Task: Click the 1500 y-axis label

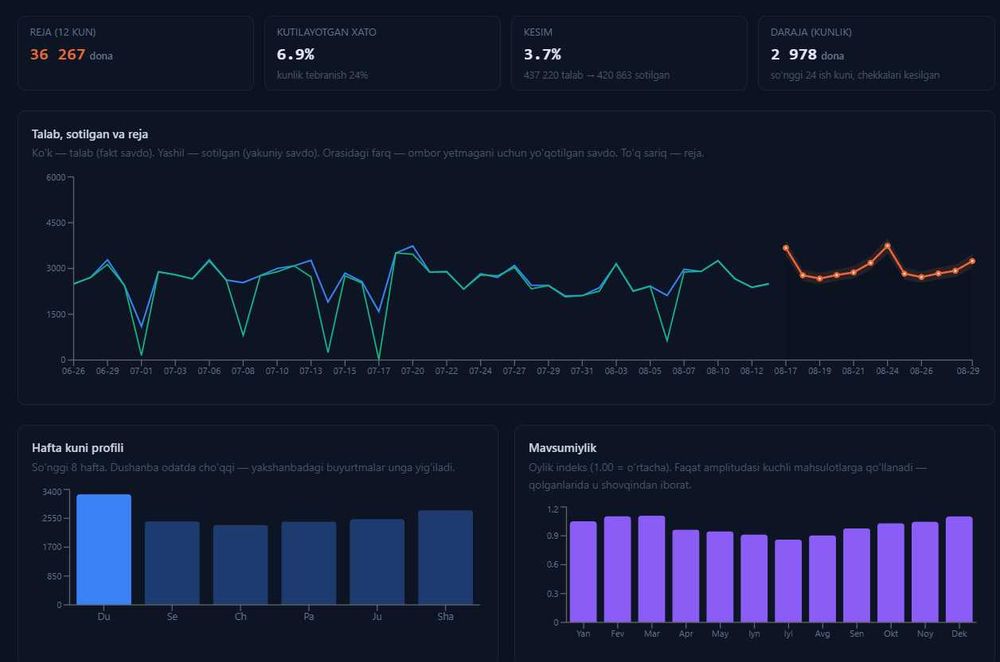Action: [55, 314]
